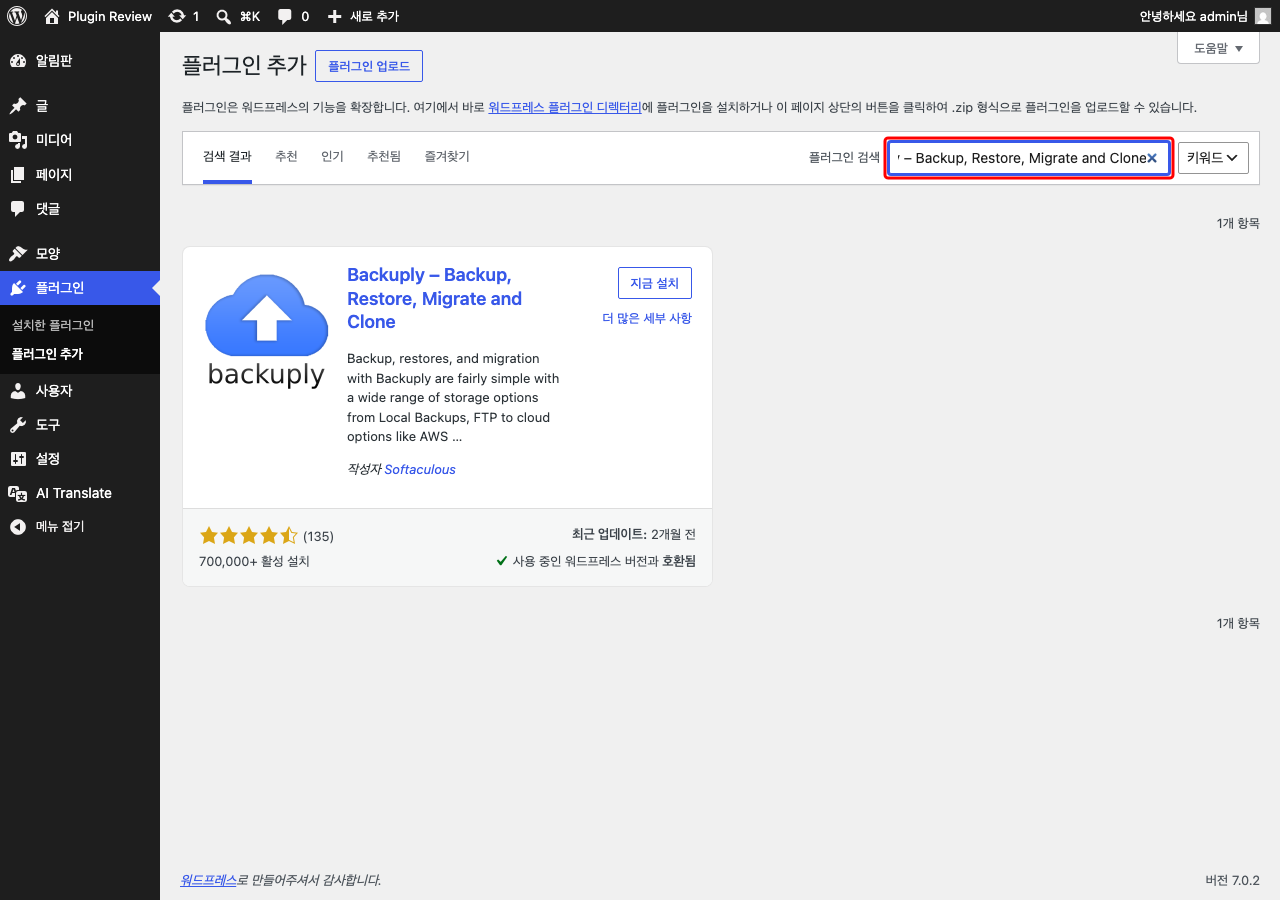The height and width of the screenshot is (900, 1280).
Task: Click the 버전 7.0.2 footer text
Action: click(1233, 880)
